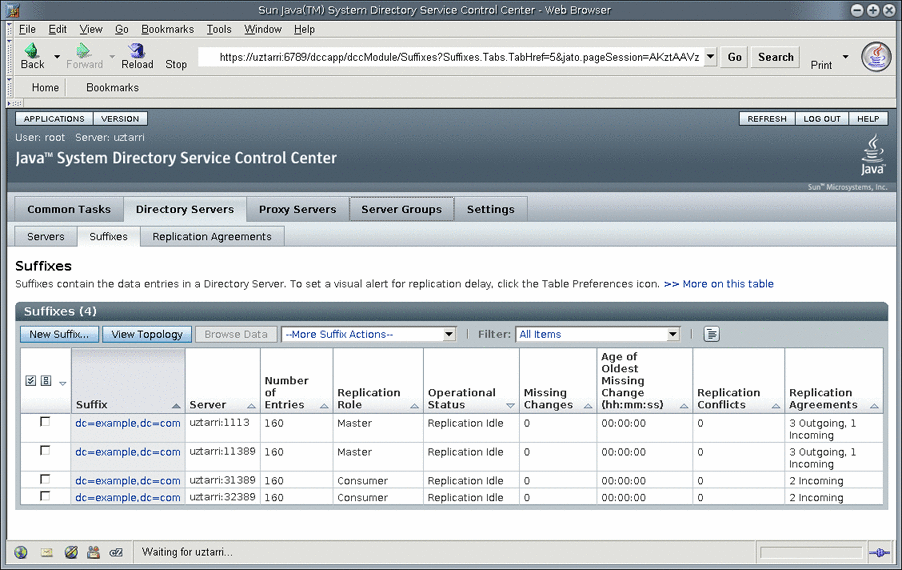
Task: Open More on this table link
Action: [718, 284]
